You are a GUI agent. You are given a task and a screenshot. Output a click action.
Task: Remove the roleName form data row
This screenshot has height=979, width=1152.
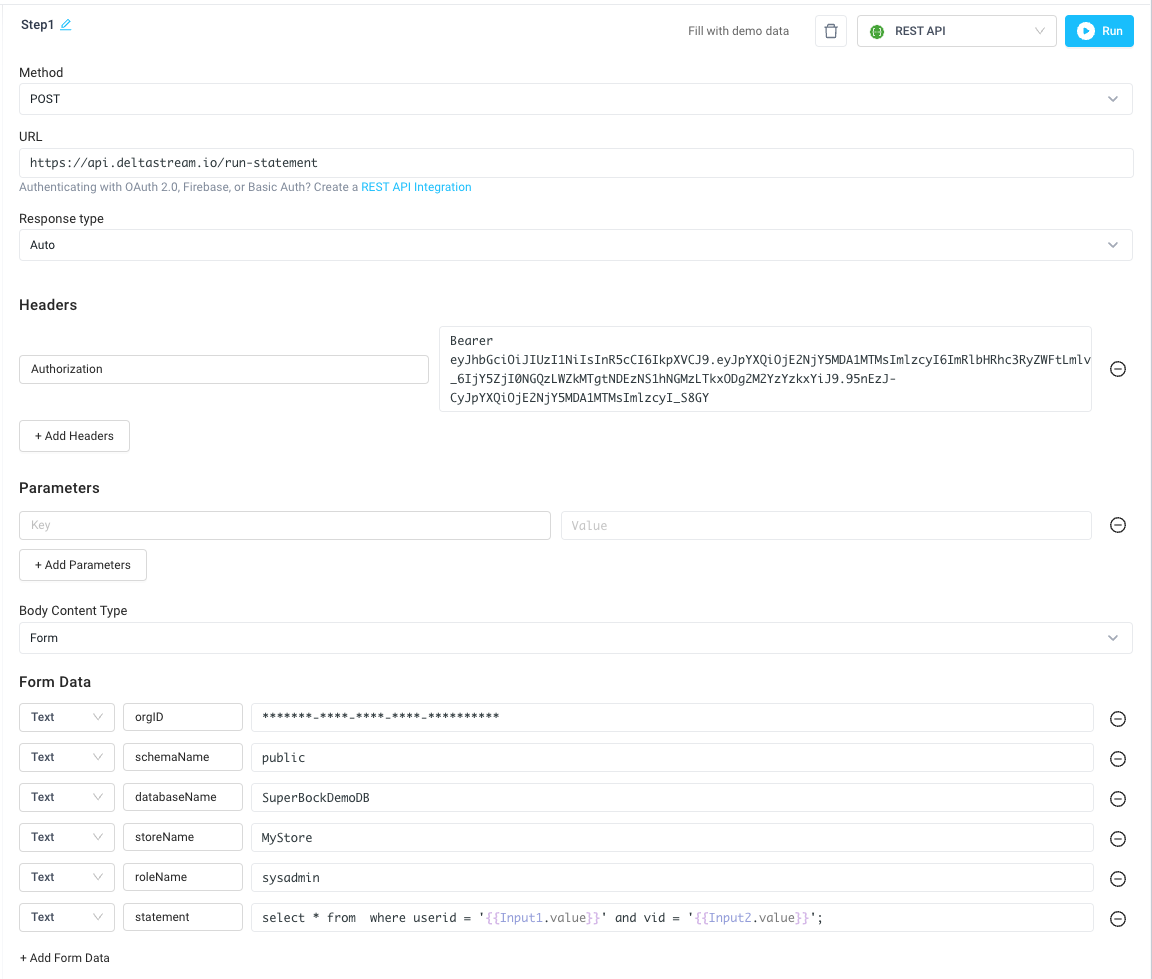(1117, 879)
